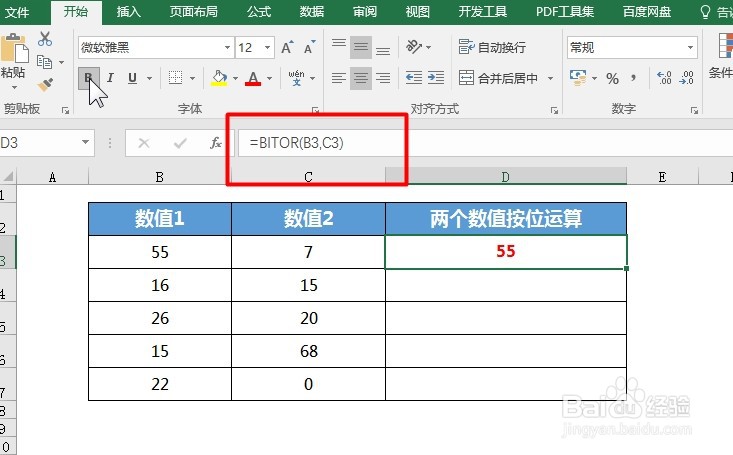Click 自动换行 wrap text button
Viewport: 733px width, 455px height.
tap(492, 47)
